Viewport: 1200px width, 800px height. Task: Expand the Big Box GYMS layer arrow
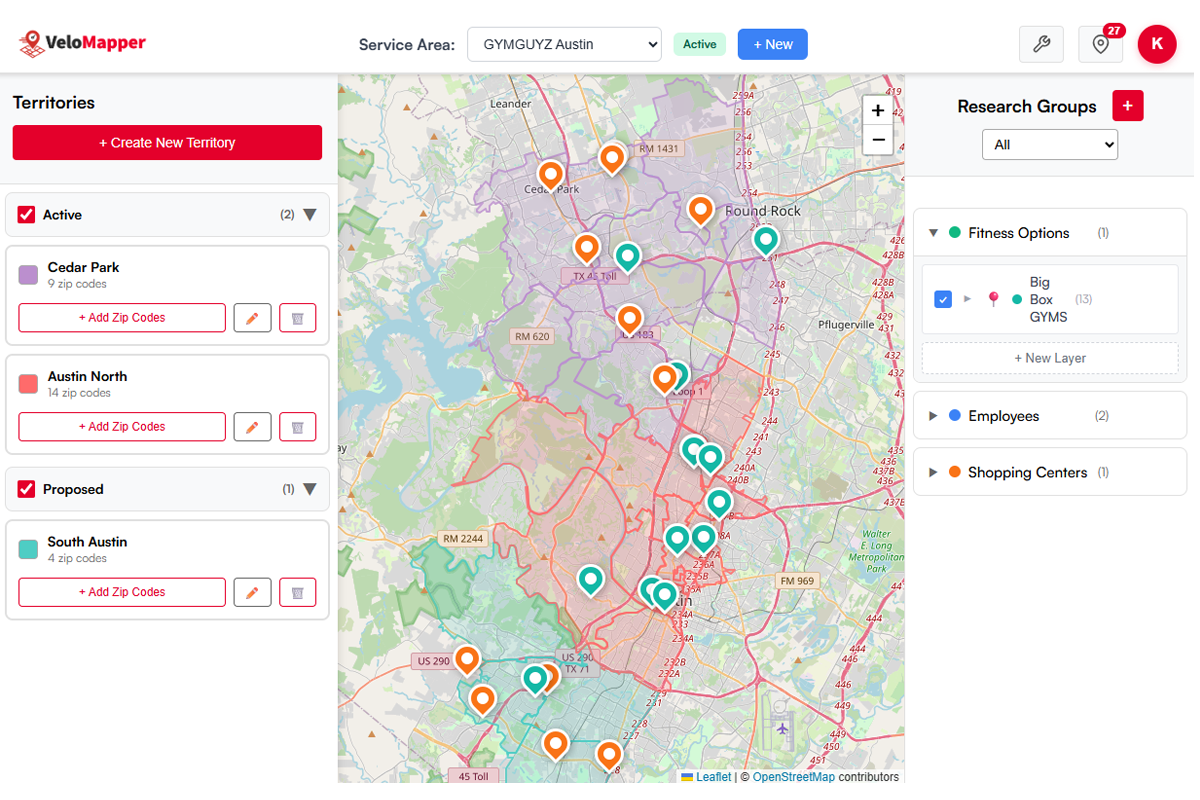pos(967,299)
